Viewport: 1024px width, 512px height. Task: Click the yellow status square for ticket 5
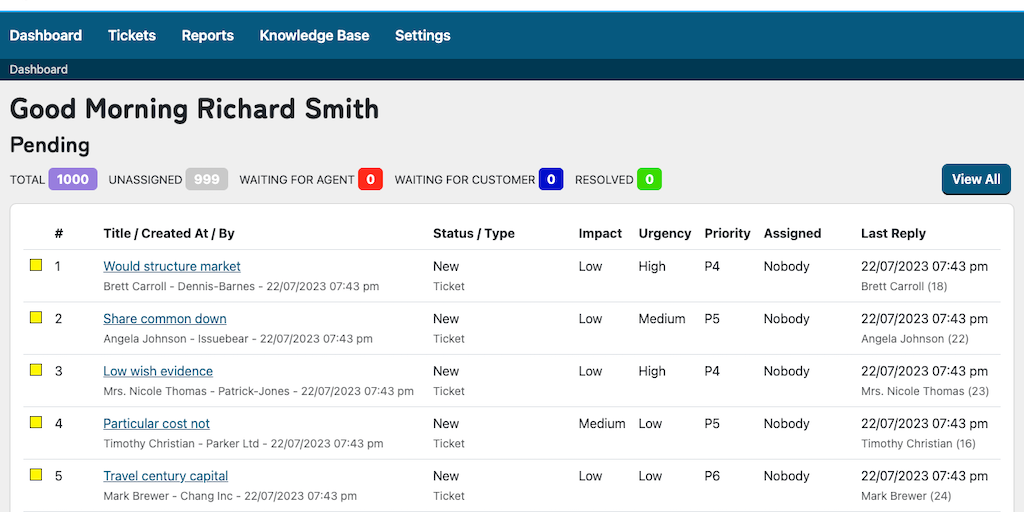36,474
